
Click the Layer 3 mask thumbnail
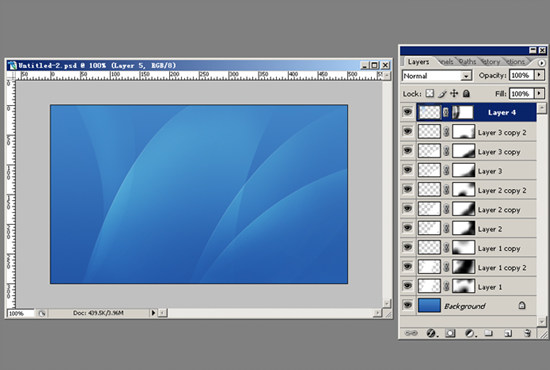coord(463,170)
